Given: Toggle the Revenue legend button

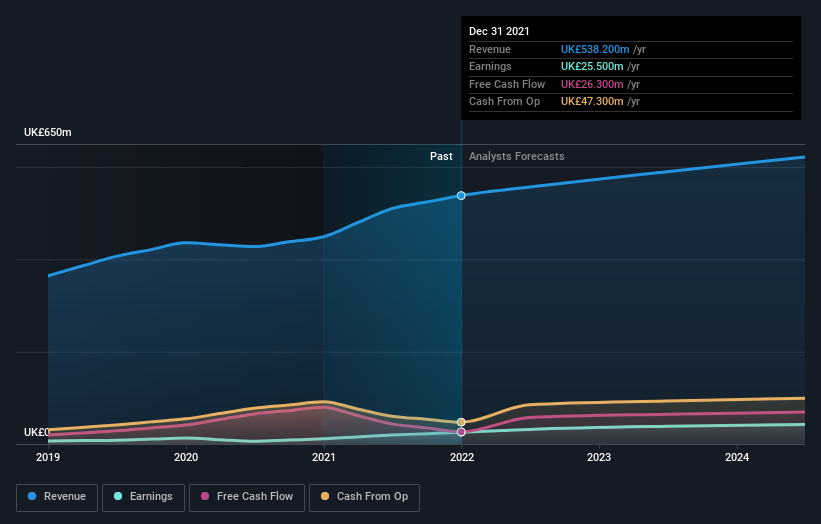Looking at the screenshot, I should (57, 497).
